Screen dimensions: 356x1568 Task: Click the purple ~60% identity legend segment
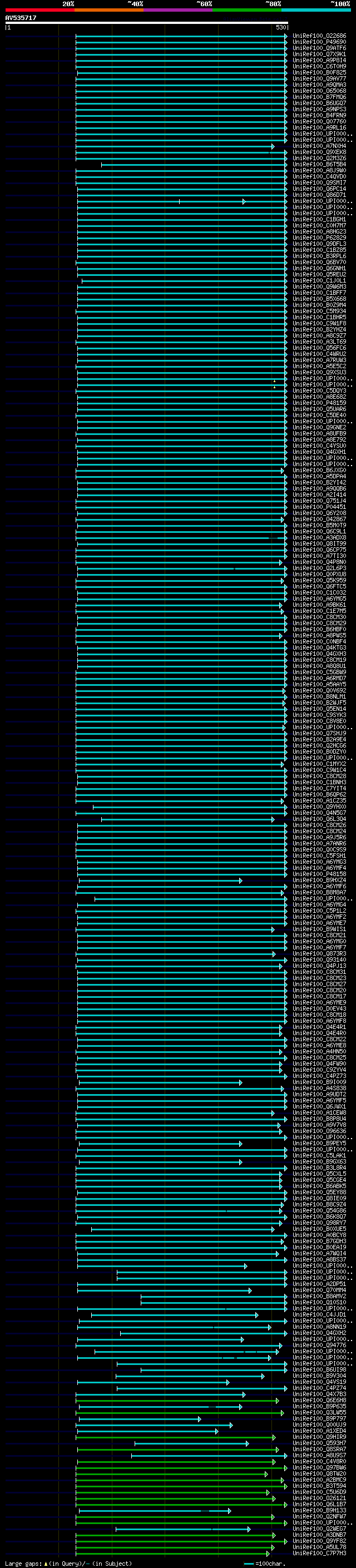(x=179, y=10)
